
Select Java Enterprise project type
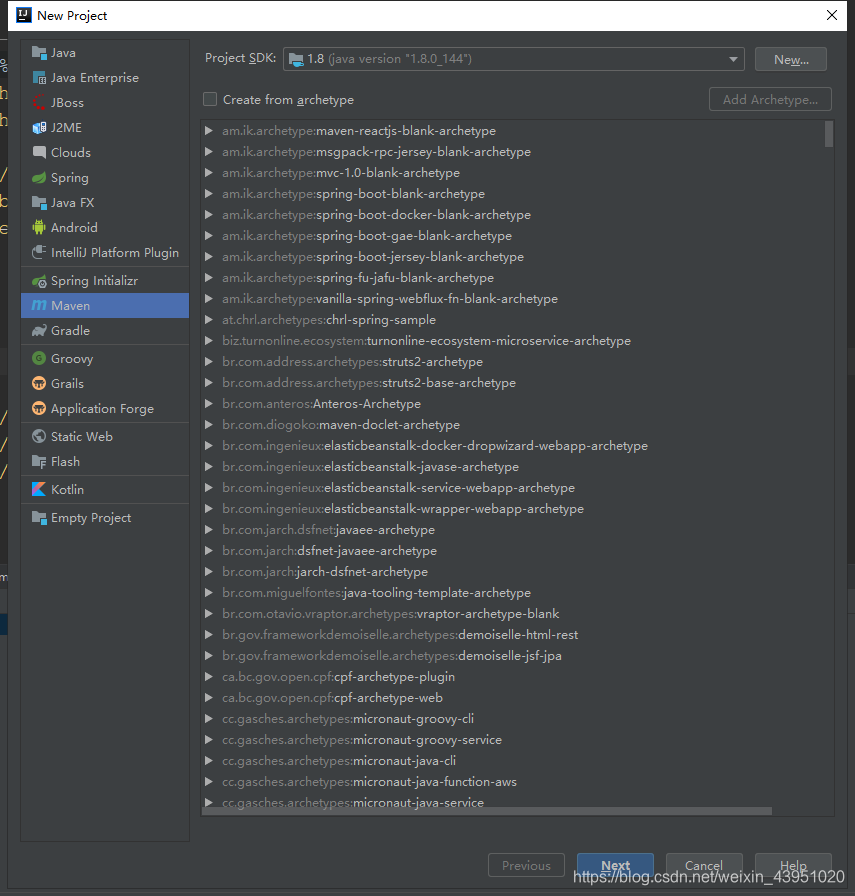coord(105,78)
